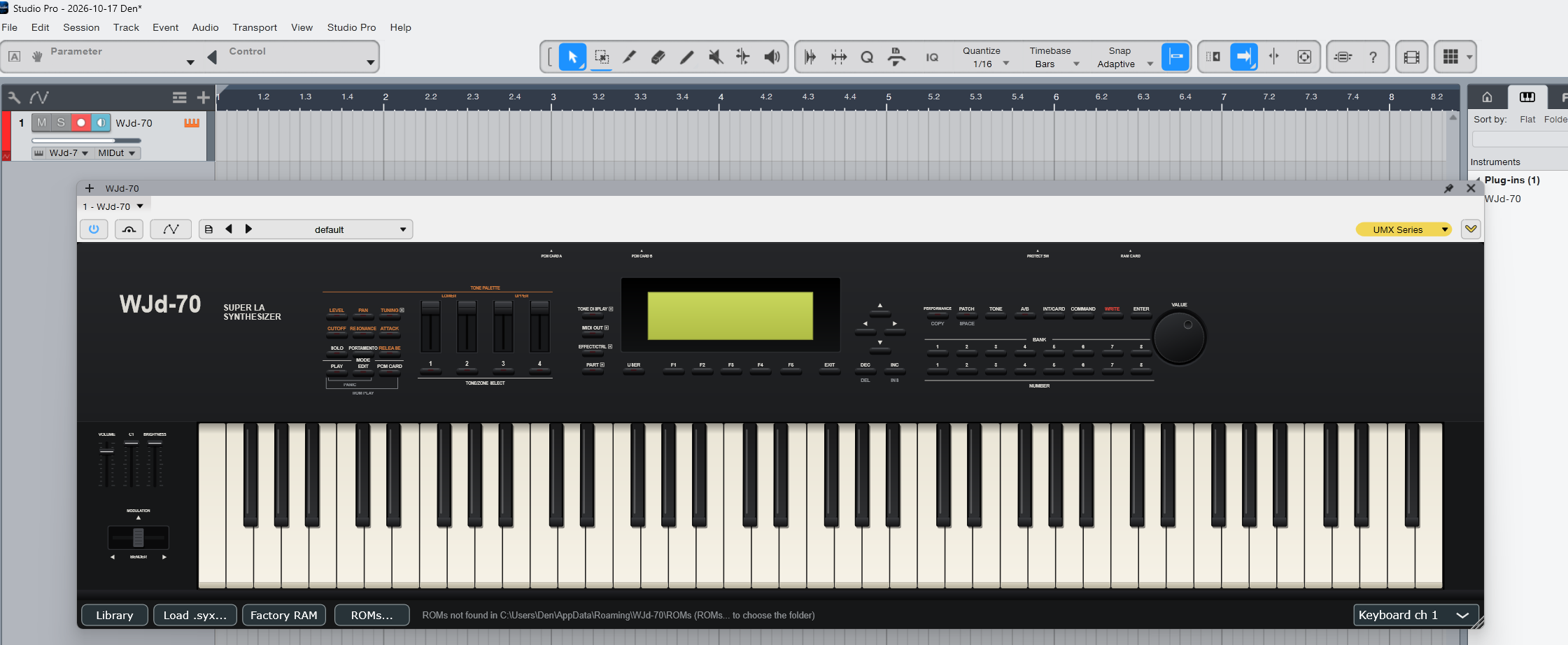Toggle monitor button on WJd-70 track
1568x645 pixels.
(x=101, y=123)
